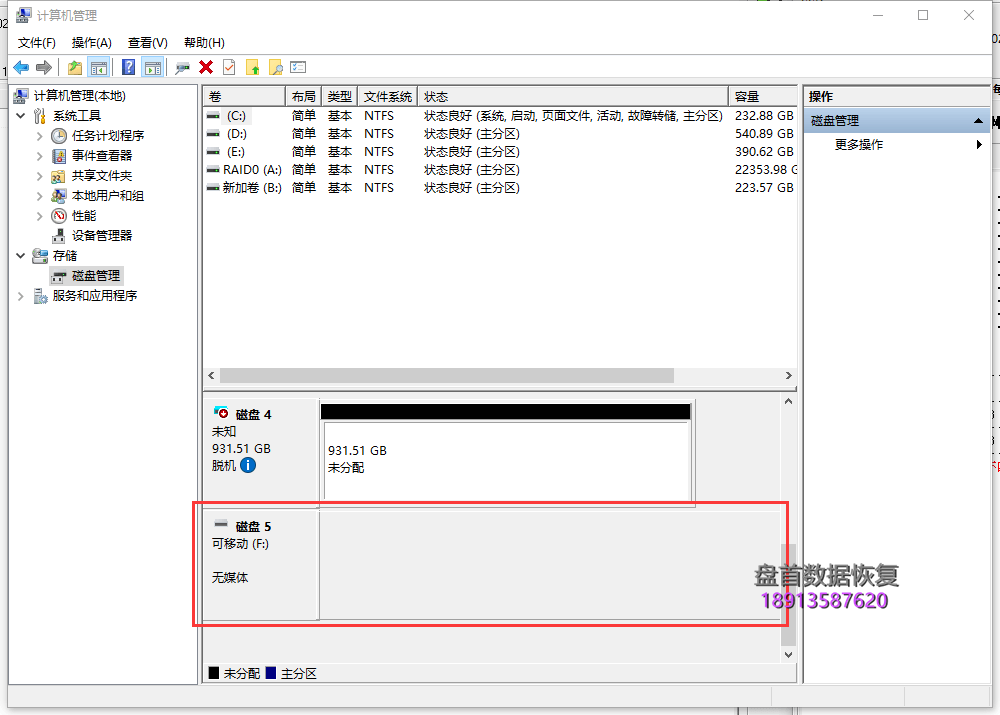Screen dimensions: 1000x715
Task: Click the disk connect/rescan toolbar icon
Action: click(182, 67)
